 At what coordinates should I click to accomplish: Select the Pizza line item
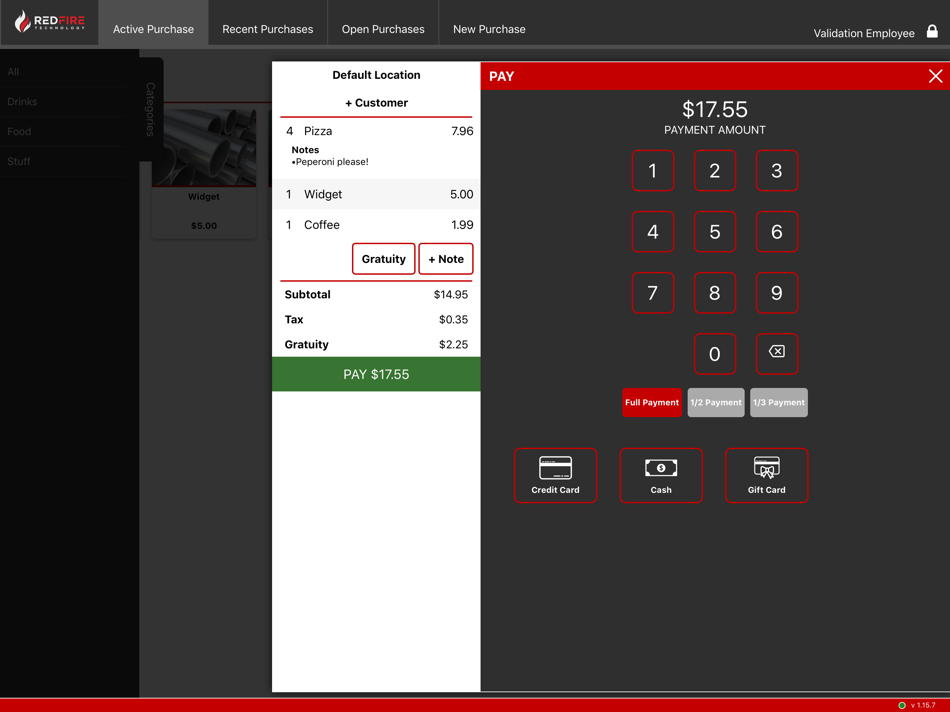pyautogui.click(x=376, y=131)
